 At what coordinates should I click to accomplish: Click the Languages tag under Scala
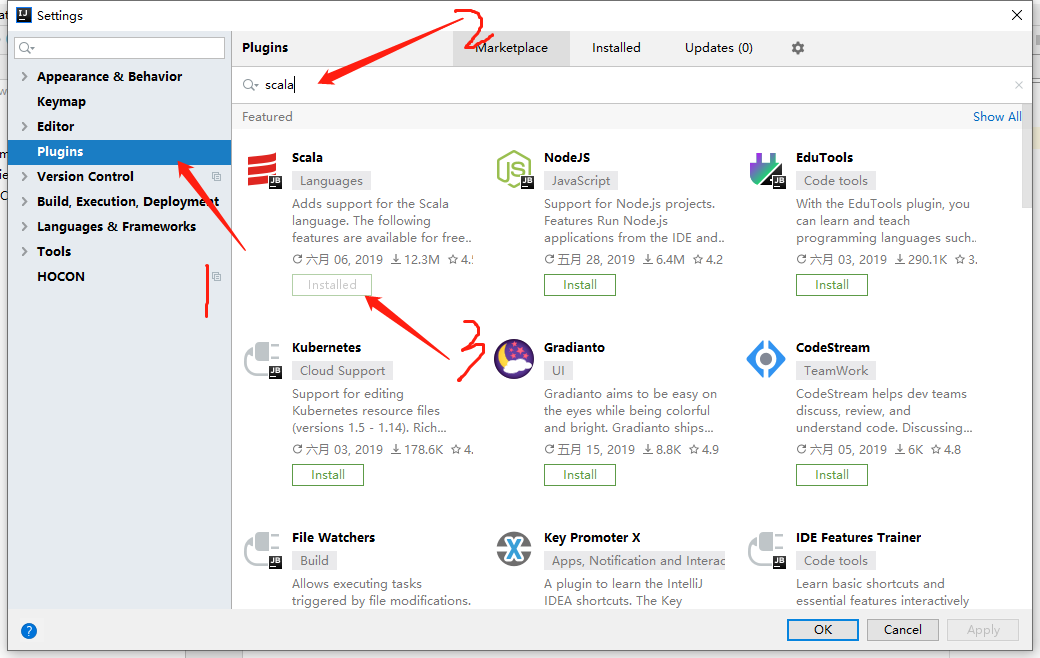[x=331, y=180]
